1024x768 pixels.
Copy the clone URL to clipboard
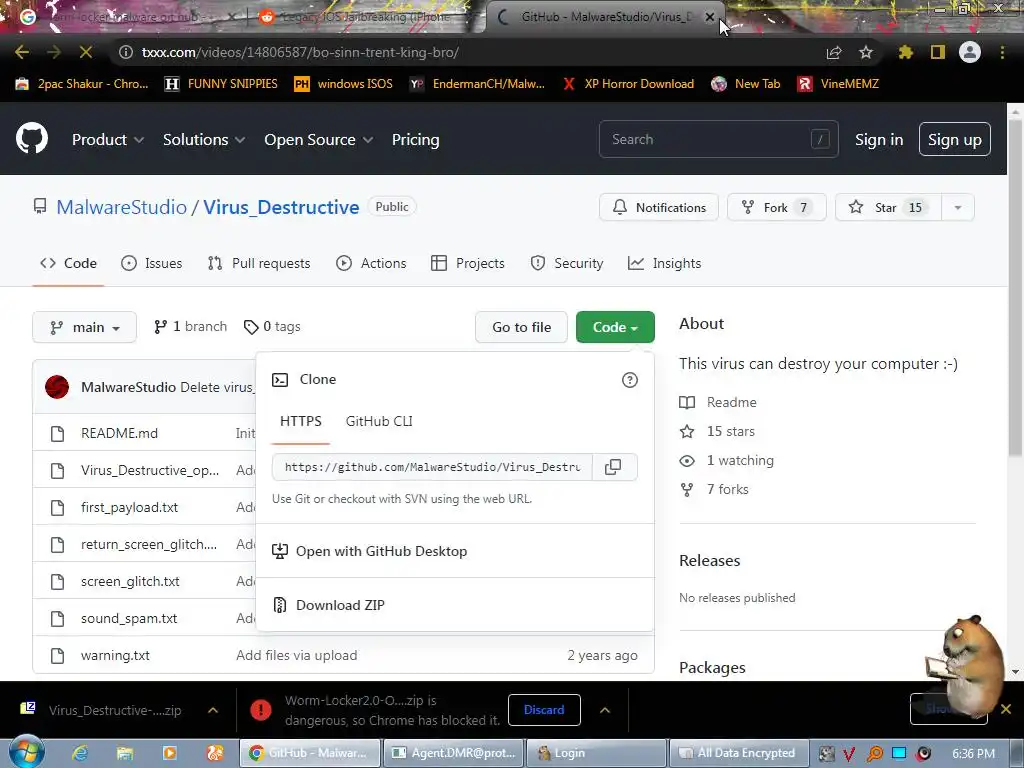[613, 467]
